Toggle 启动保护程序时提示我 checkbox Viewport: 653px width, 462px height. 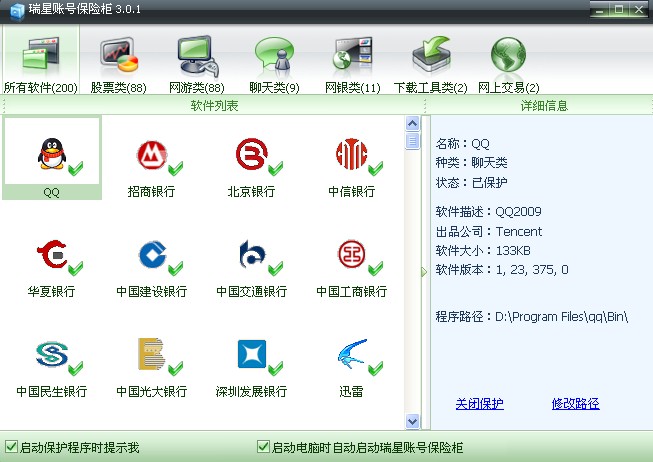tap(12, 447)
